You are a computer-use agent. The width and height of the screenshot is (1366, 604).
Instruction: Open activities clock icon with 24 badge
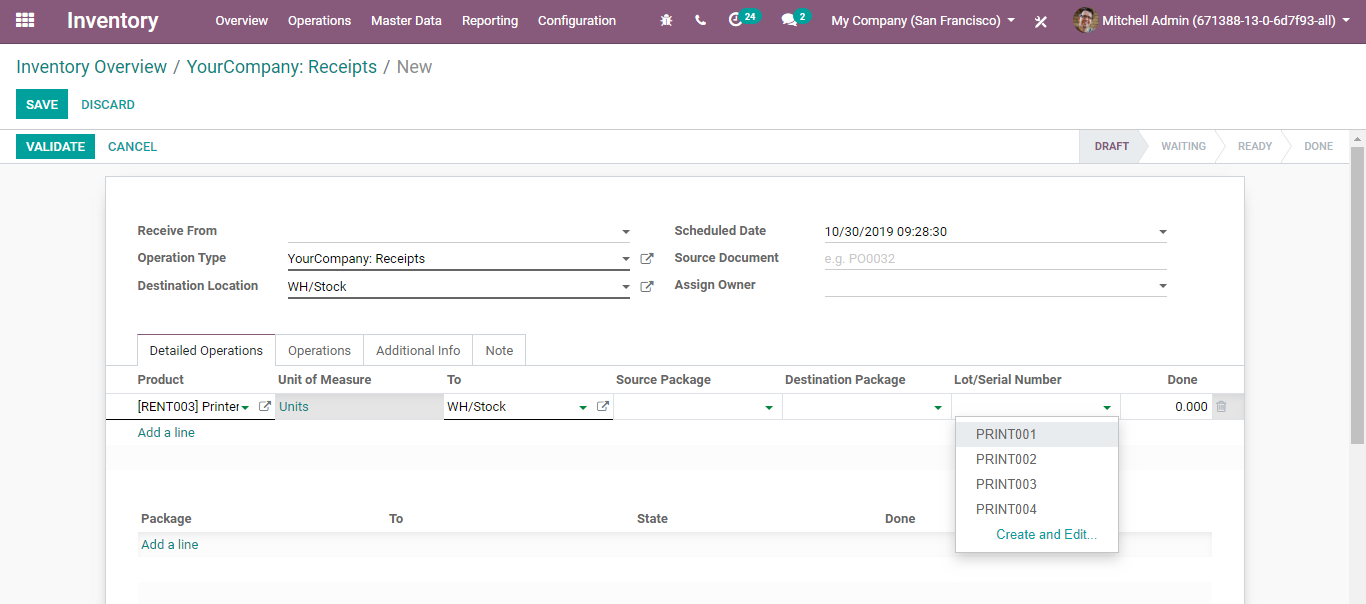[744, 19]
